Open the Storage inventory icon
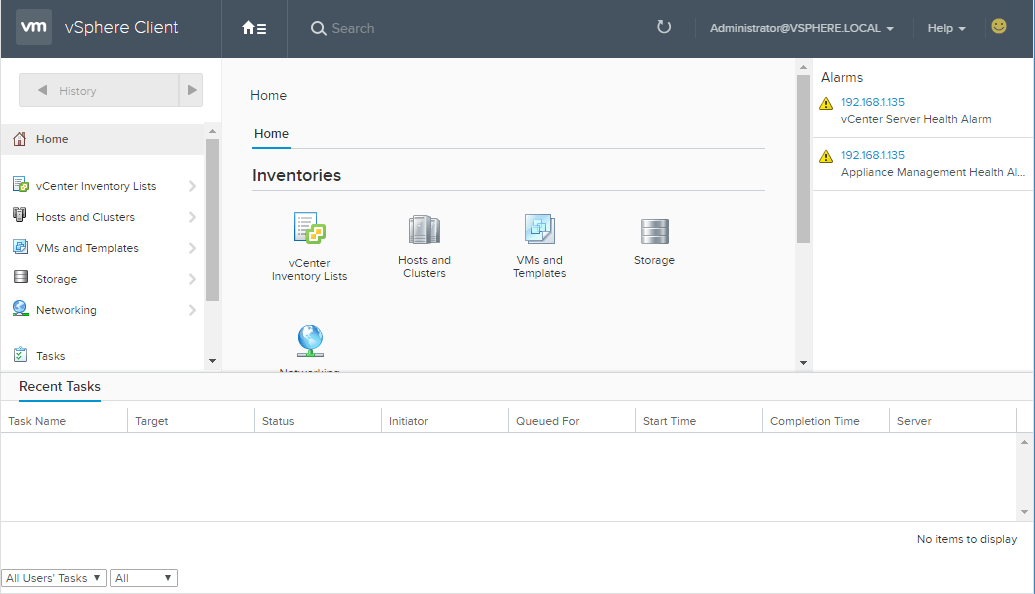 tap(654, 231)
